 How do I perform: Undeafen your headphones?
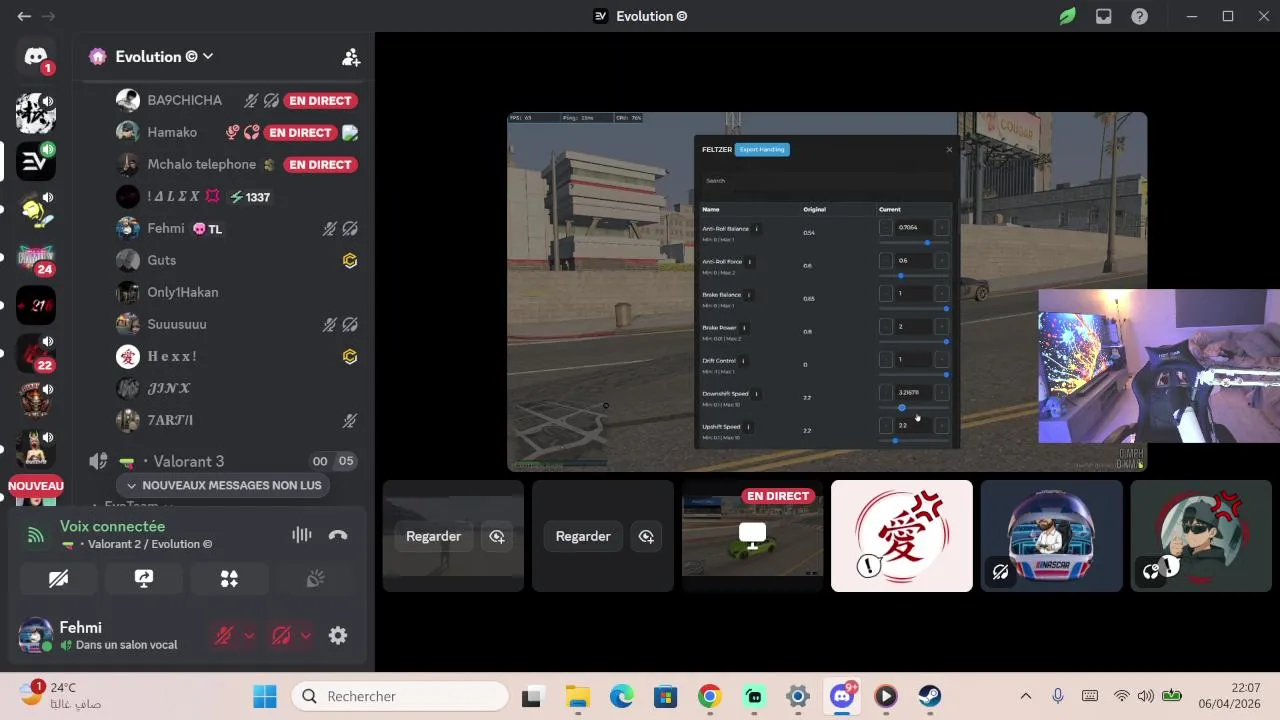(x=281, y=635)
